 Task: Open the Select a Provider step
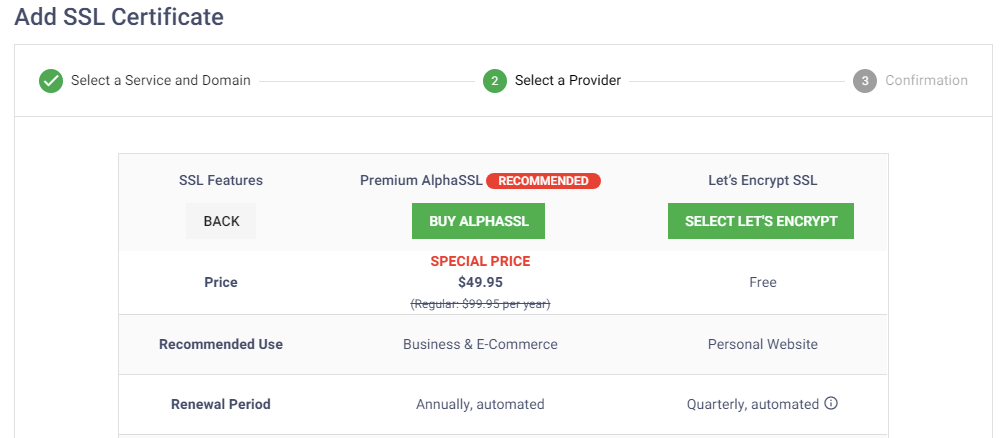click(567, 80)
